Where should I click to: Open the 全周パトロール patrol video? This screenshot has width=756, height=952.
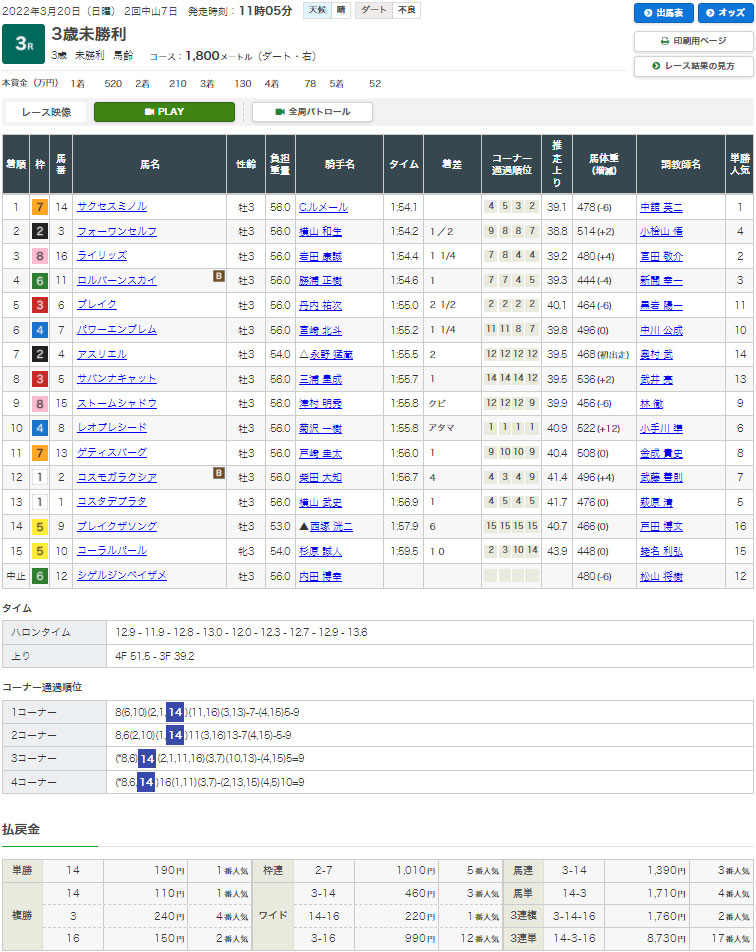point(312,112)
